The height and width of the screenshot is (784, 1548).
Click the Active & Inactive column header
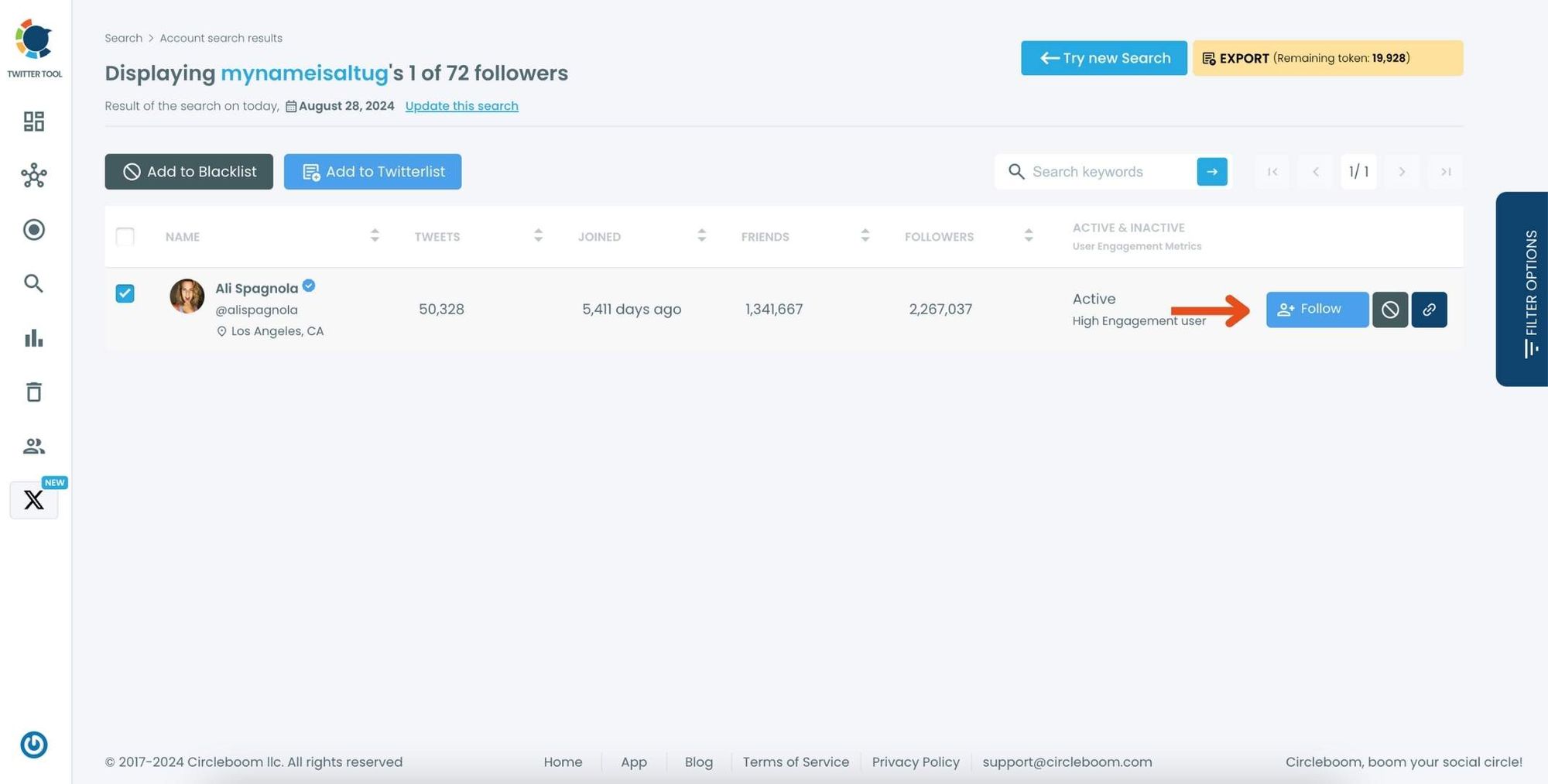tap(1128, 228)
